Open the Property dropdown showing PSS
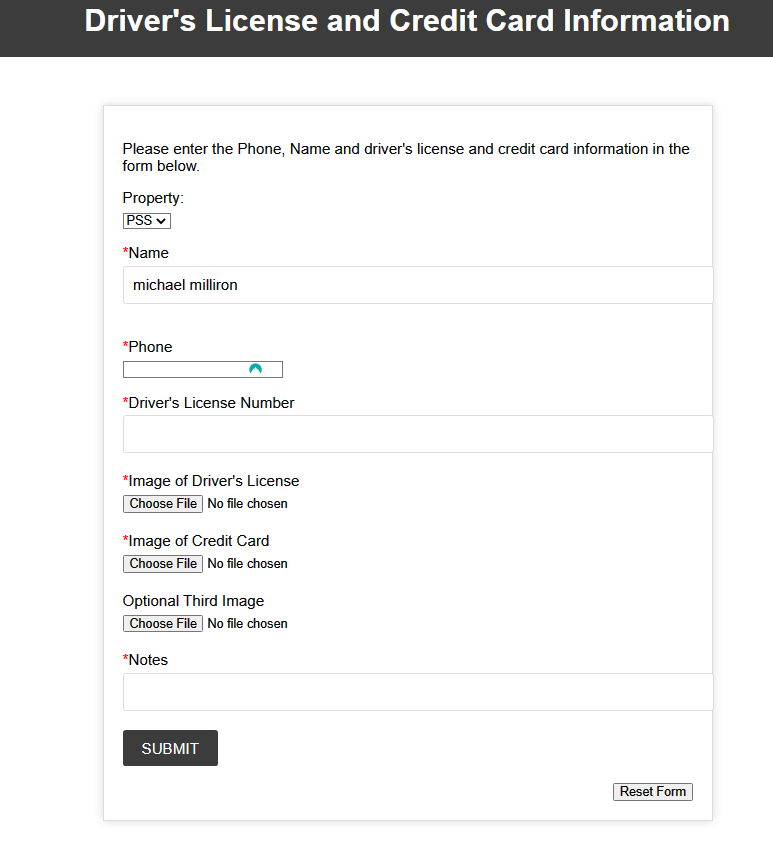This screenshot has width=773, height=850. (147, 220)
